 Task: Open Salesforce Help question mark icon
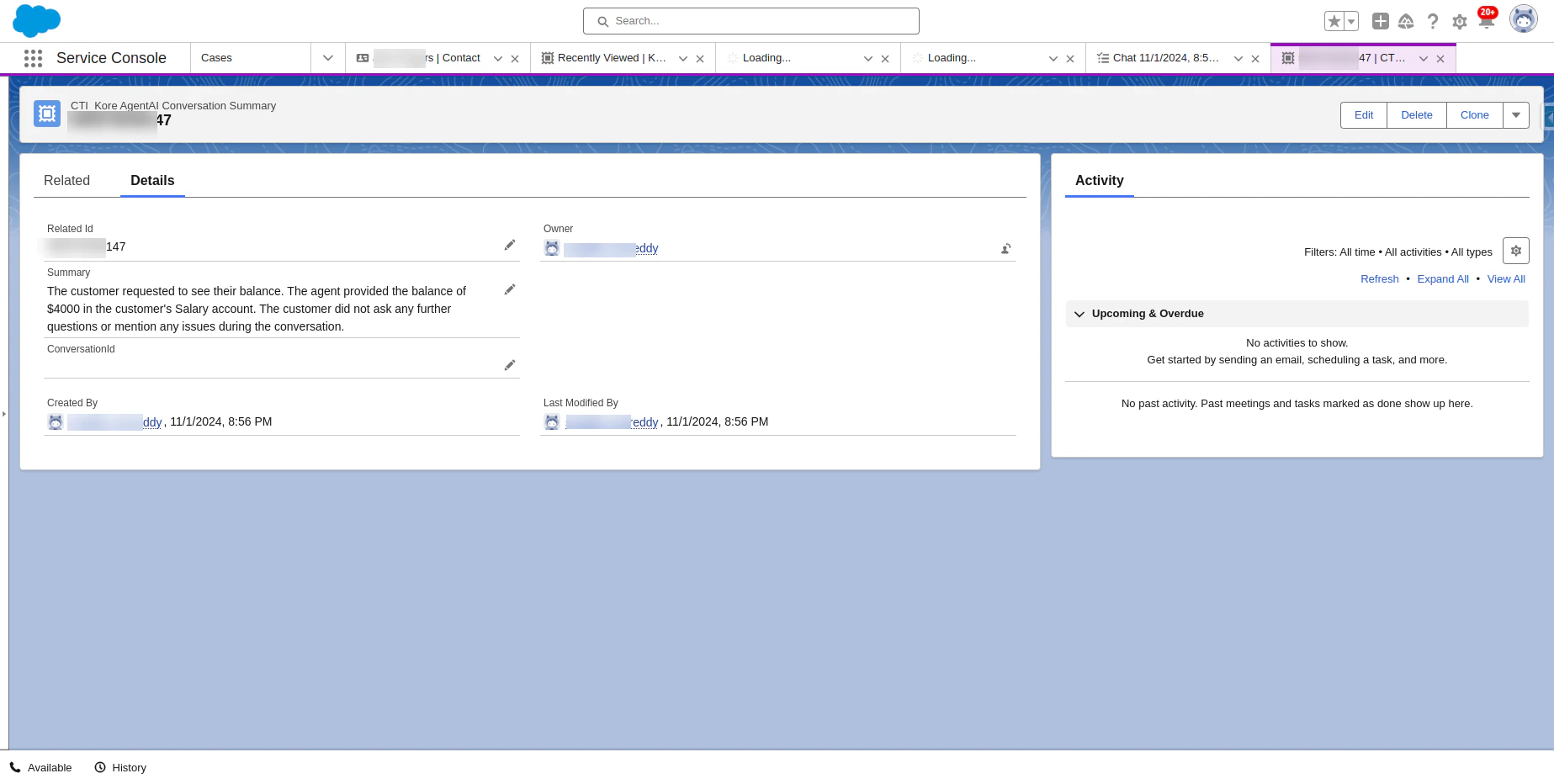coord(1433,21)
